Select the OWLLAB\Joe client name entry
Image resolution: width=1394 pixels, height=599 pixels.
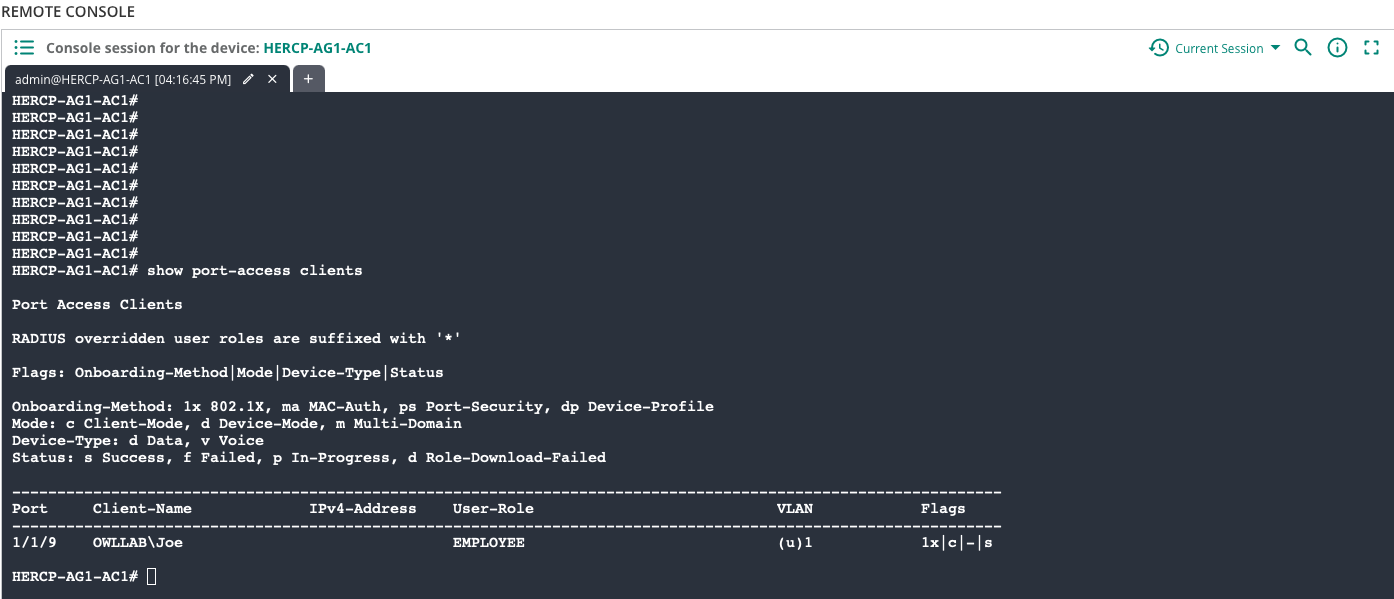coord(138,543)
